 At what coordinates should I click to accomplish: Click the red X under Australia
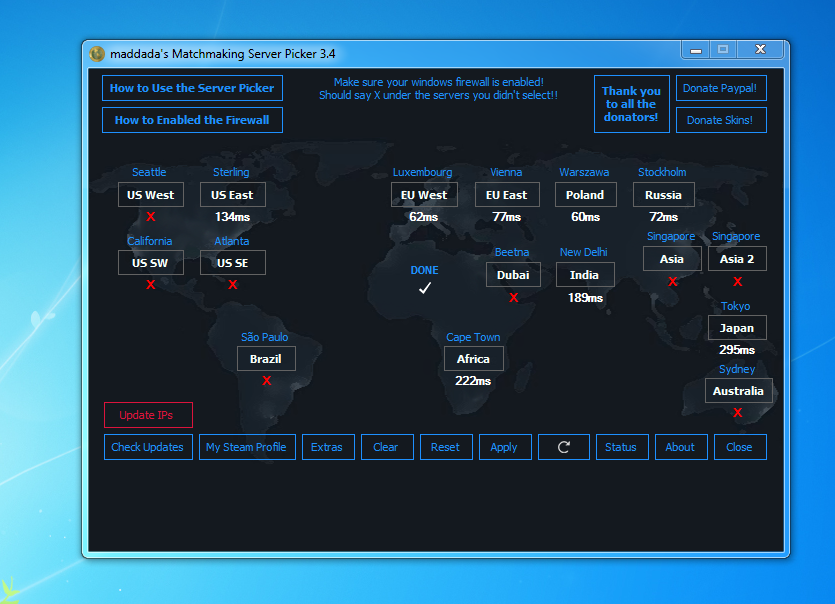click(738, 413)
